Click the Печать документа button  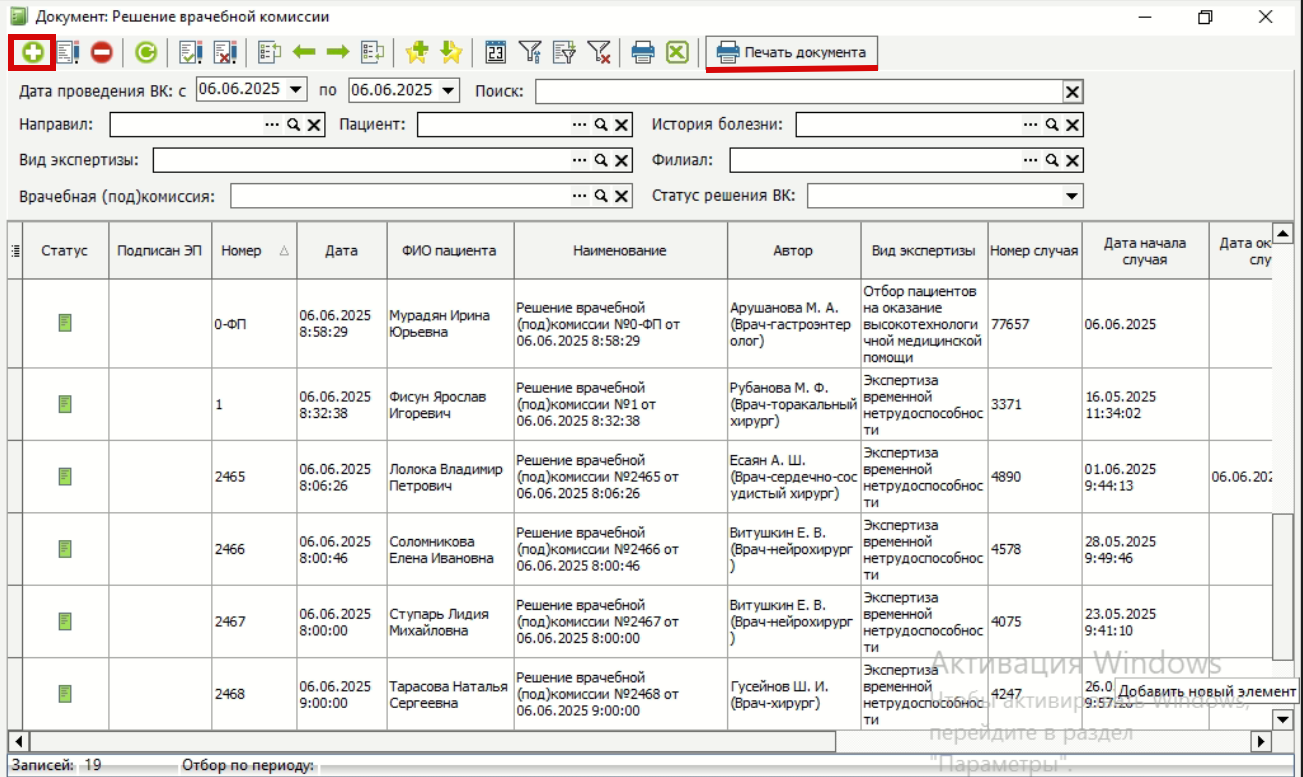tap(792, 52)
